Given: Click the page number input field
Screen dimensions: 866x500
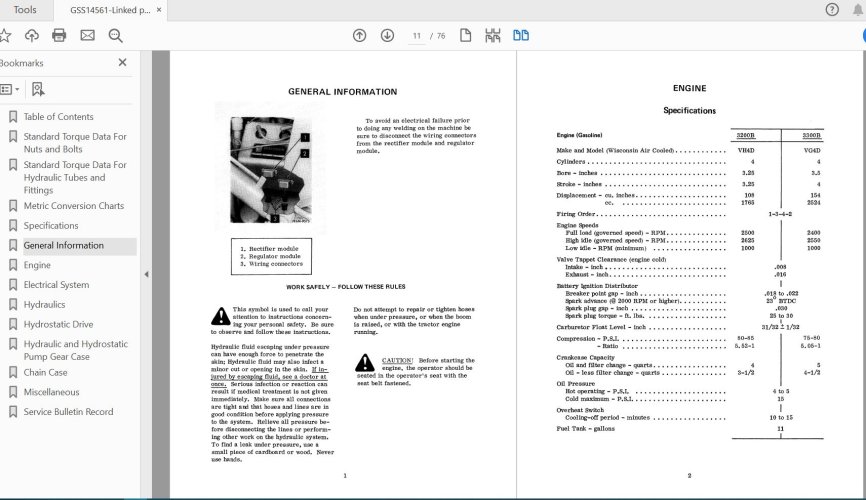Looking at the screenshot, I should pyautogui.click(x=417, y=36).
